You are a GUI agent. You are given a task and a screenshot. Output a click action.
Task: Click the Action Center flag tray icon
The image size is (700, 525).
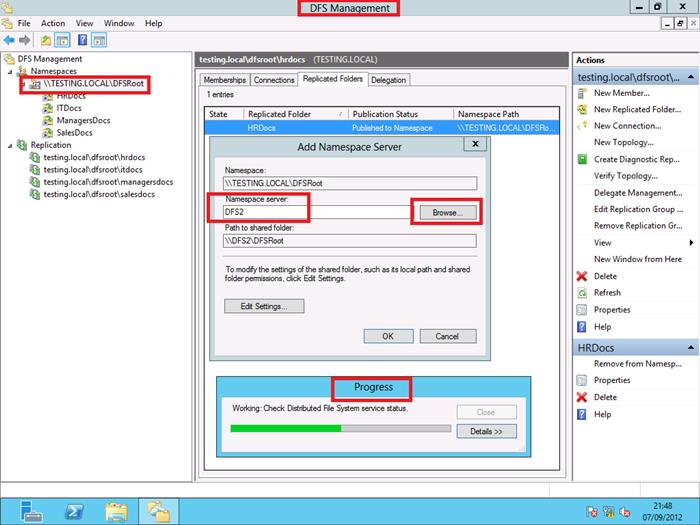(592, 512)
